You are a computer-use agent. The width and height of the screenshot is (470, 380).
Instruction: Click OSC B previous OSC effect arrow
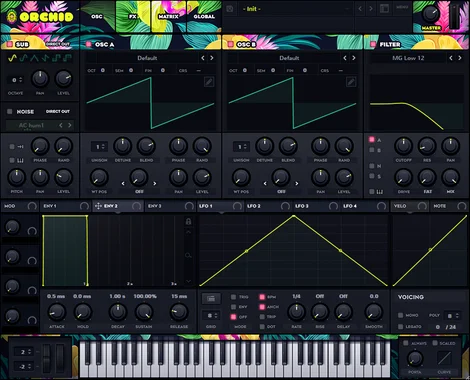pyautogui.click(x=265, y=183)
